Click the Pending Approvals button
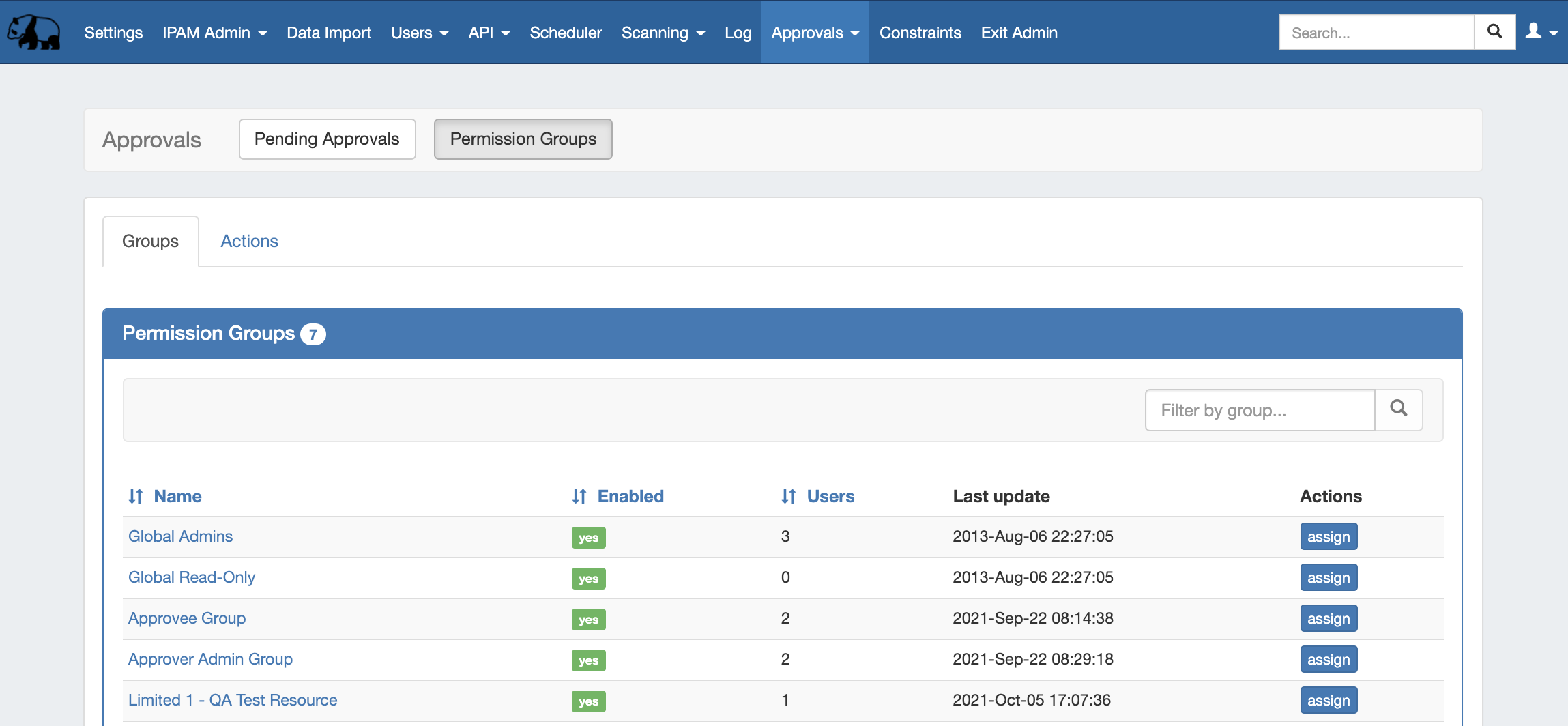 point(327,139)
